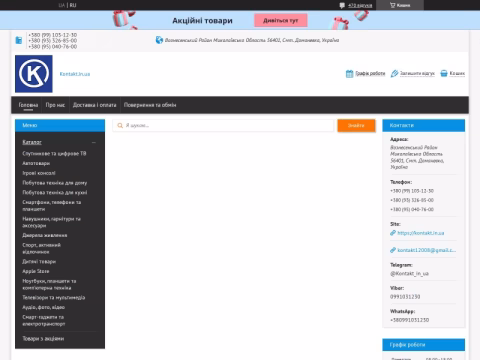Screen dimensions: 480x360
Task: Open the kontakt12008@gmail email link
Action: (x=427, y=250)
